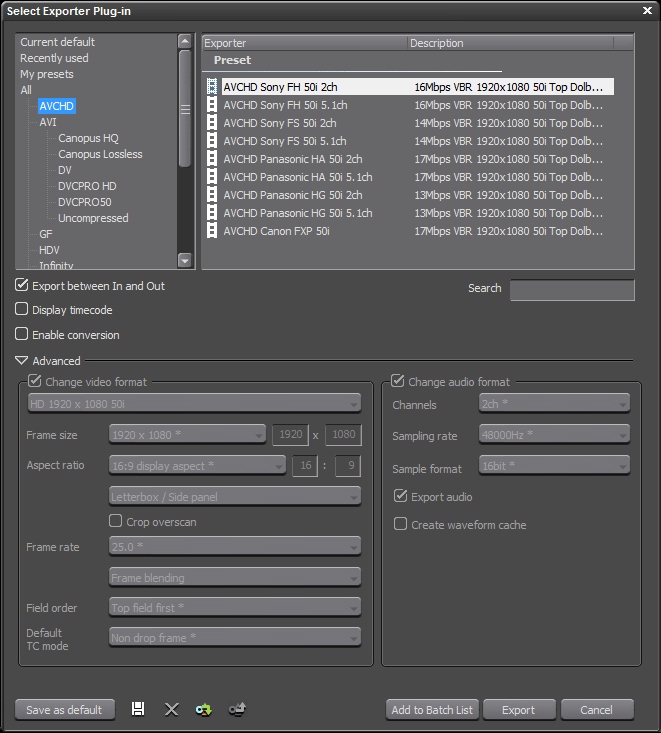This screenshot has width=661, height=733.
Task: Click the category tree scrollbar thumb
Action: pyautogui.click(x=185, y=108)
